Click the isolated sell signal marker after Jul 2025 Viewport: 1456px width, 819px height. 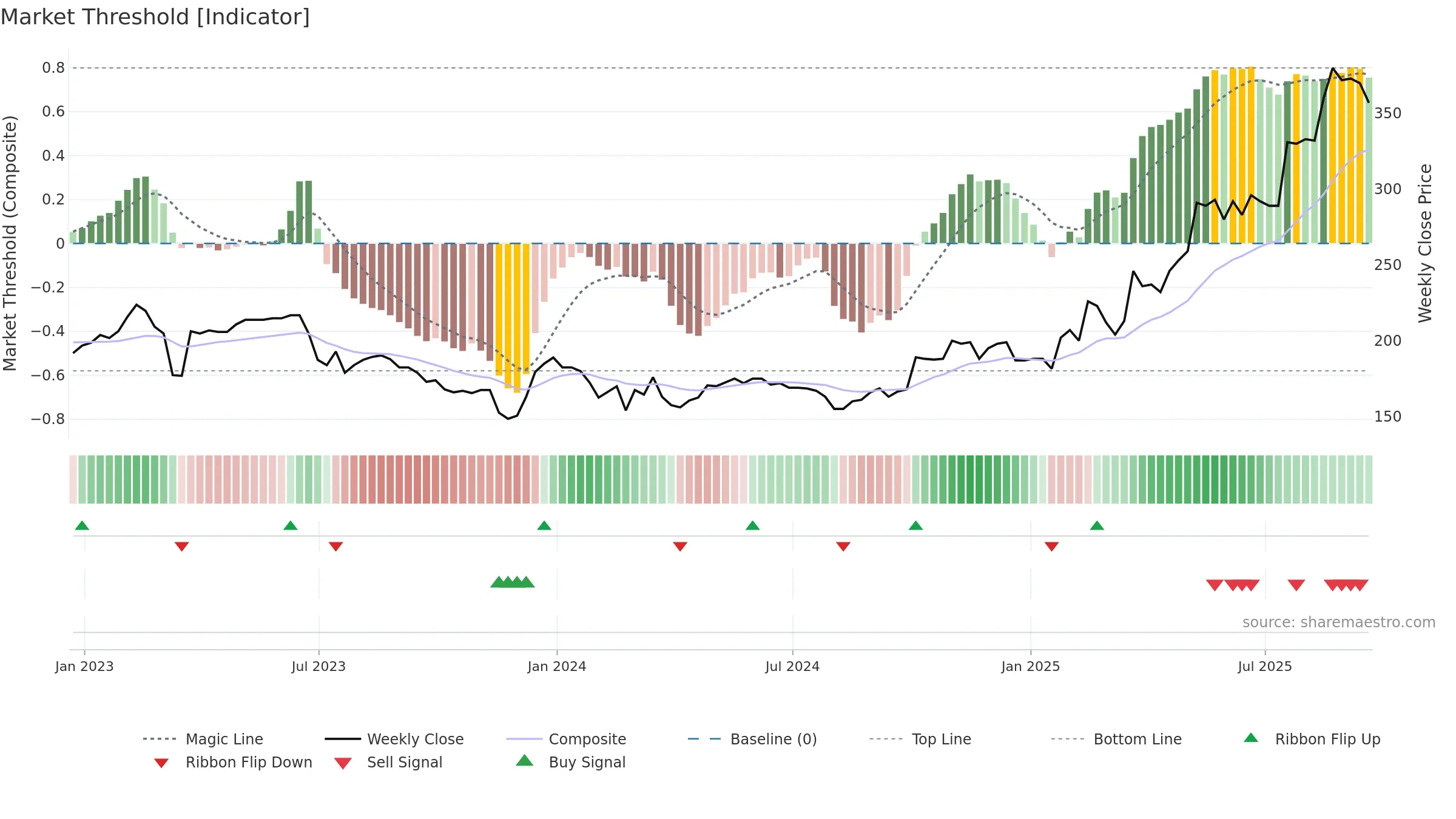(1296, 585)
